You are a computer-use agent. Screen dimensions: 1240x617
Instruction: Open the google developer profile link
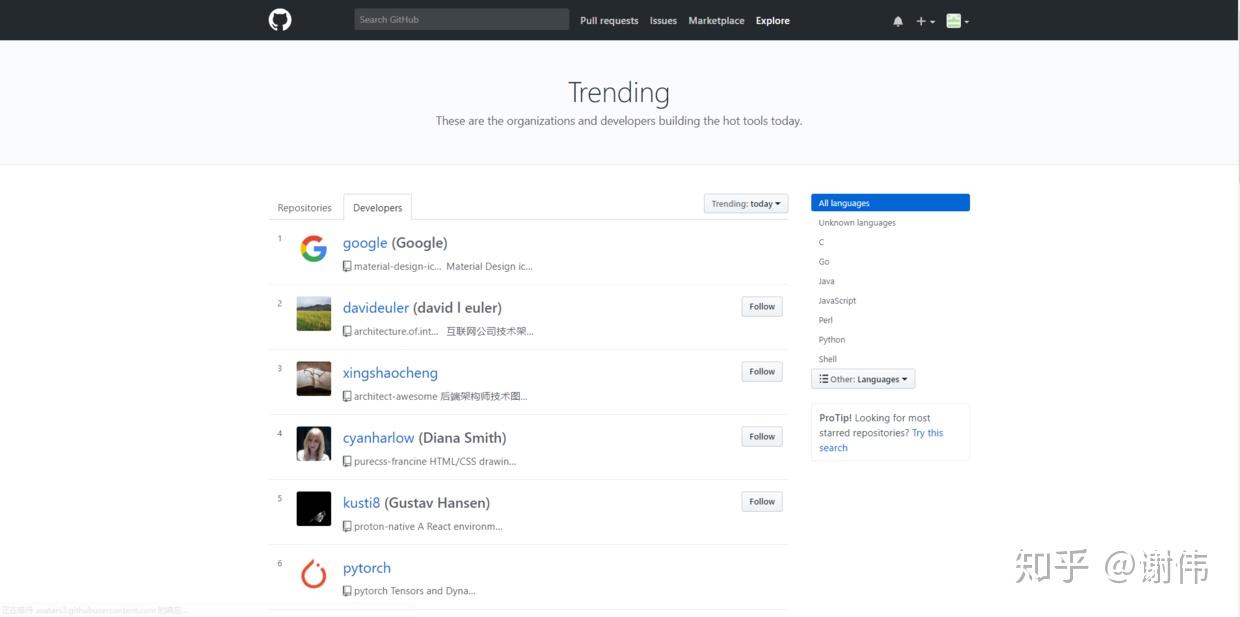[x=365, y=243]
